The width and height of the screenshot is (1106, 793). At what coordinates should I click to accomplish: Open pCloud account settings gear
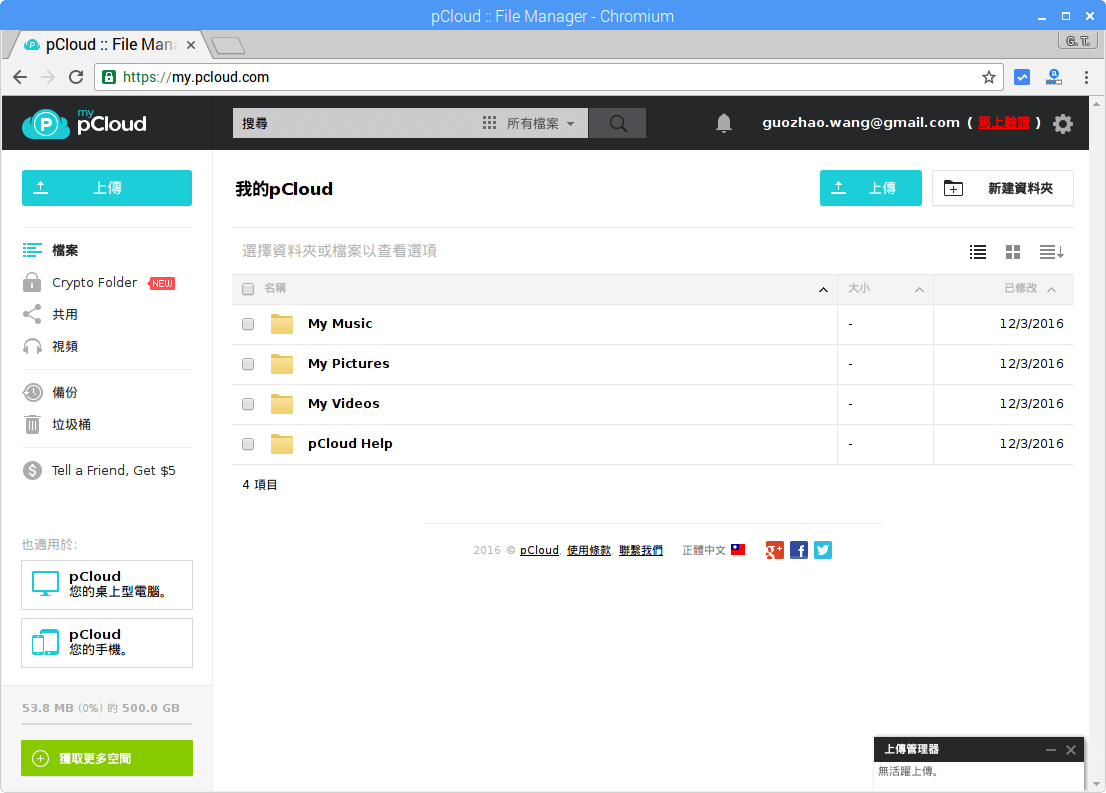coord(1062,123)
